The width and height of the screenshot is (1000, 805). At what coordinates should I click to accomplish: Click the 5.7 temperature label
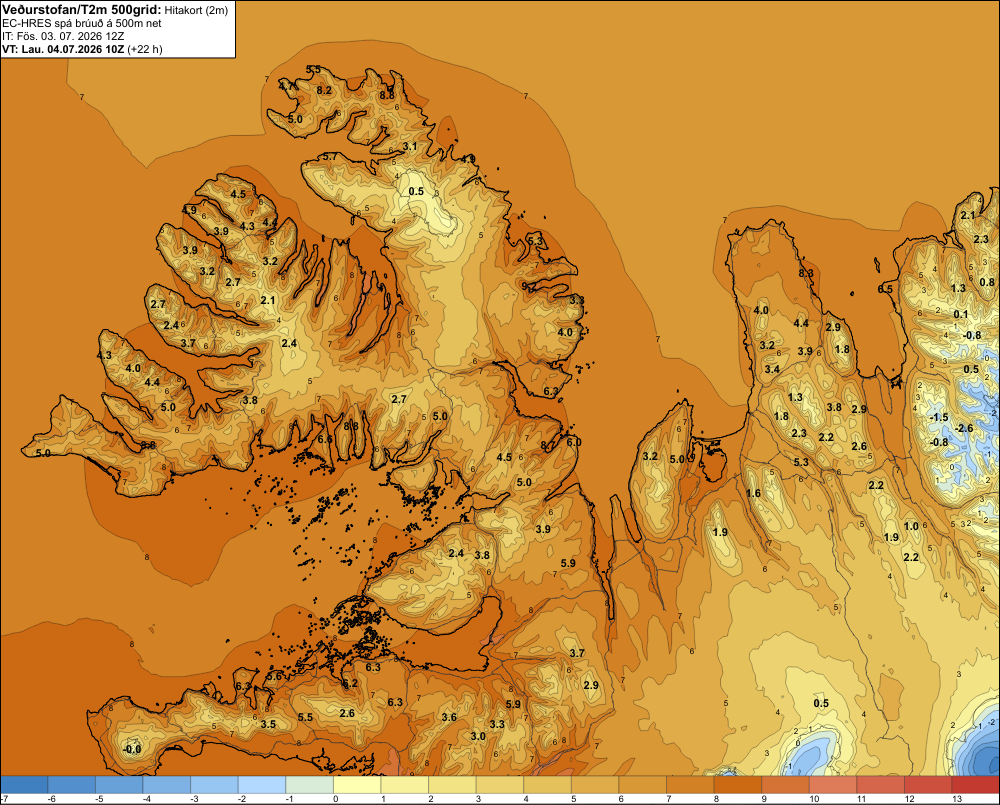click(330, 156)
